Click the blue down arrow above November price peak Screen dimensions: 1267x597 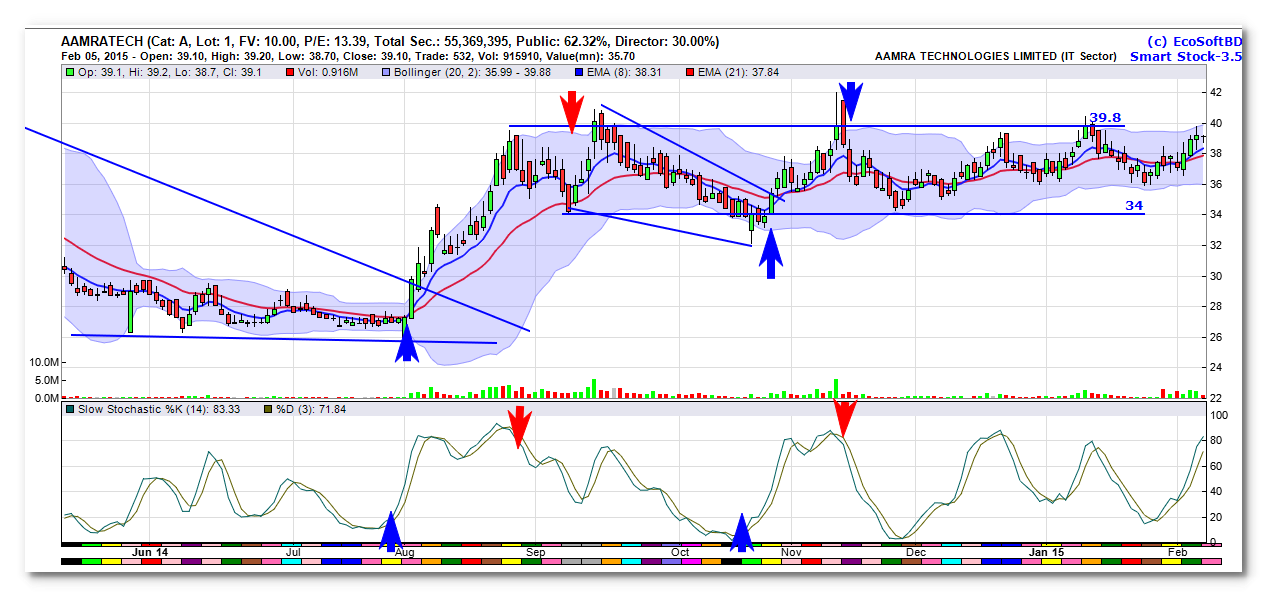(849, 102)
